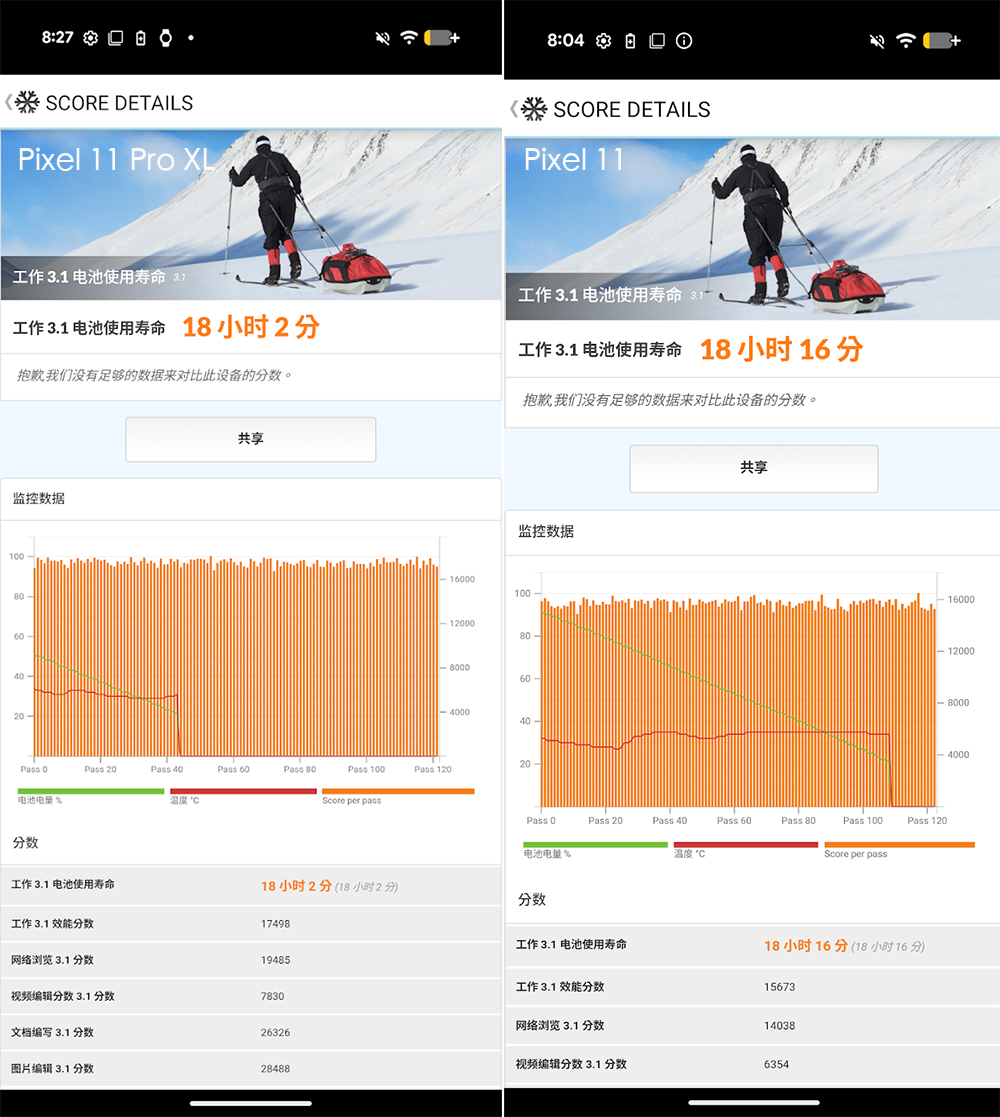Tap the green 电池电量 % legend on Pixel 11 Pro XL
Screen dimensions: 1000x1117
pos(90,796)
